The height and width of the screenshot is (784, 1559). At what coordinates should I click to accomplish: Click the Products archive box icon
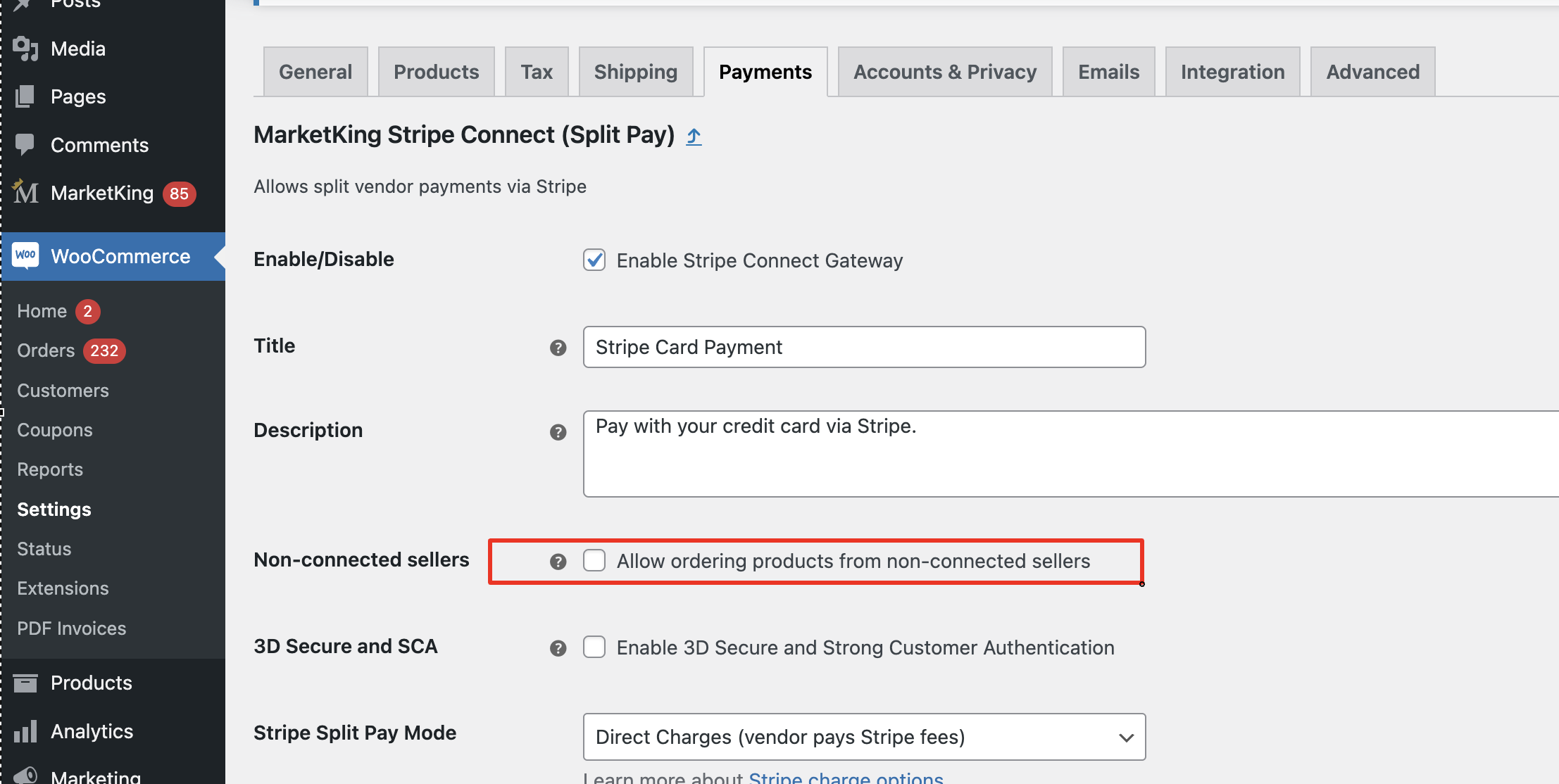click(x=25, y=683)
